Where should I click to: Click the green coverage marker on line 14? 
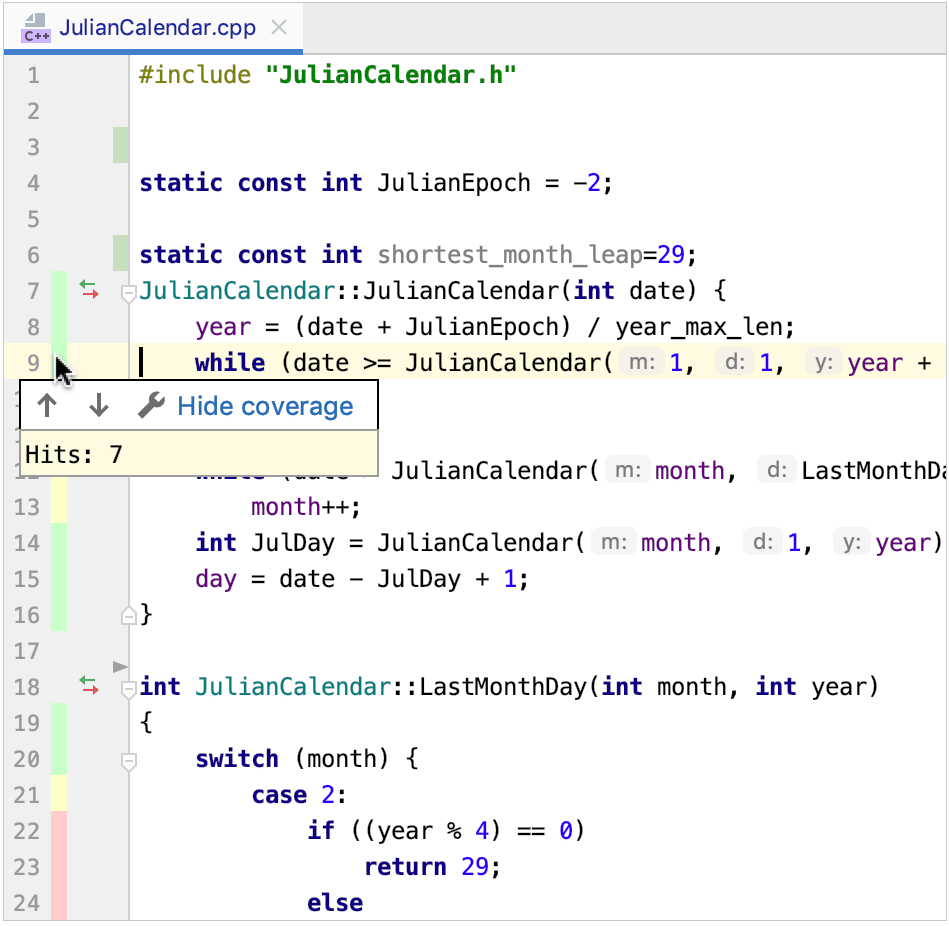tap(59, 543)
